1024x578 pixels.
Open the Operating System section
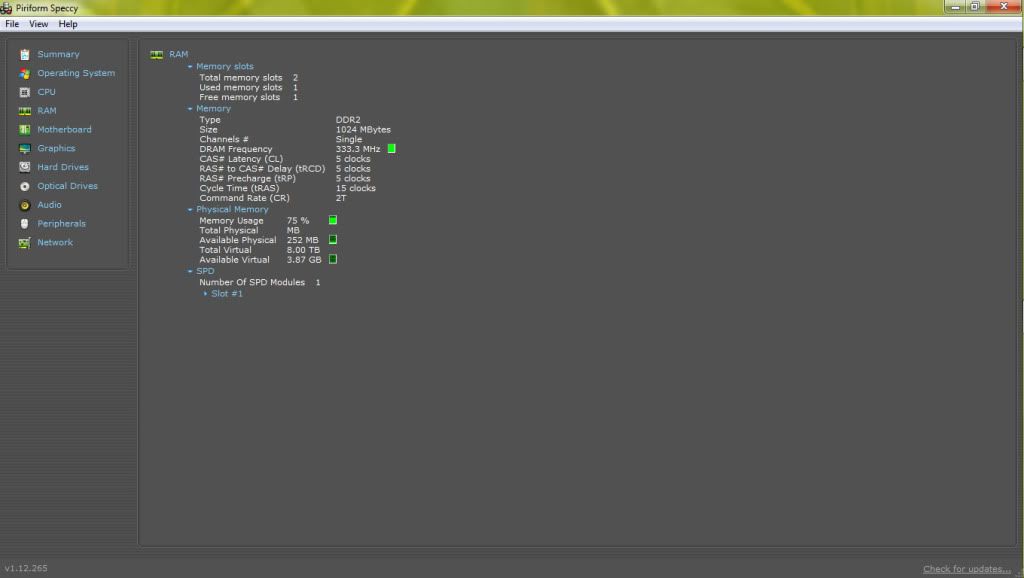pos(76,73)
